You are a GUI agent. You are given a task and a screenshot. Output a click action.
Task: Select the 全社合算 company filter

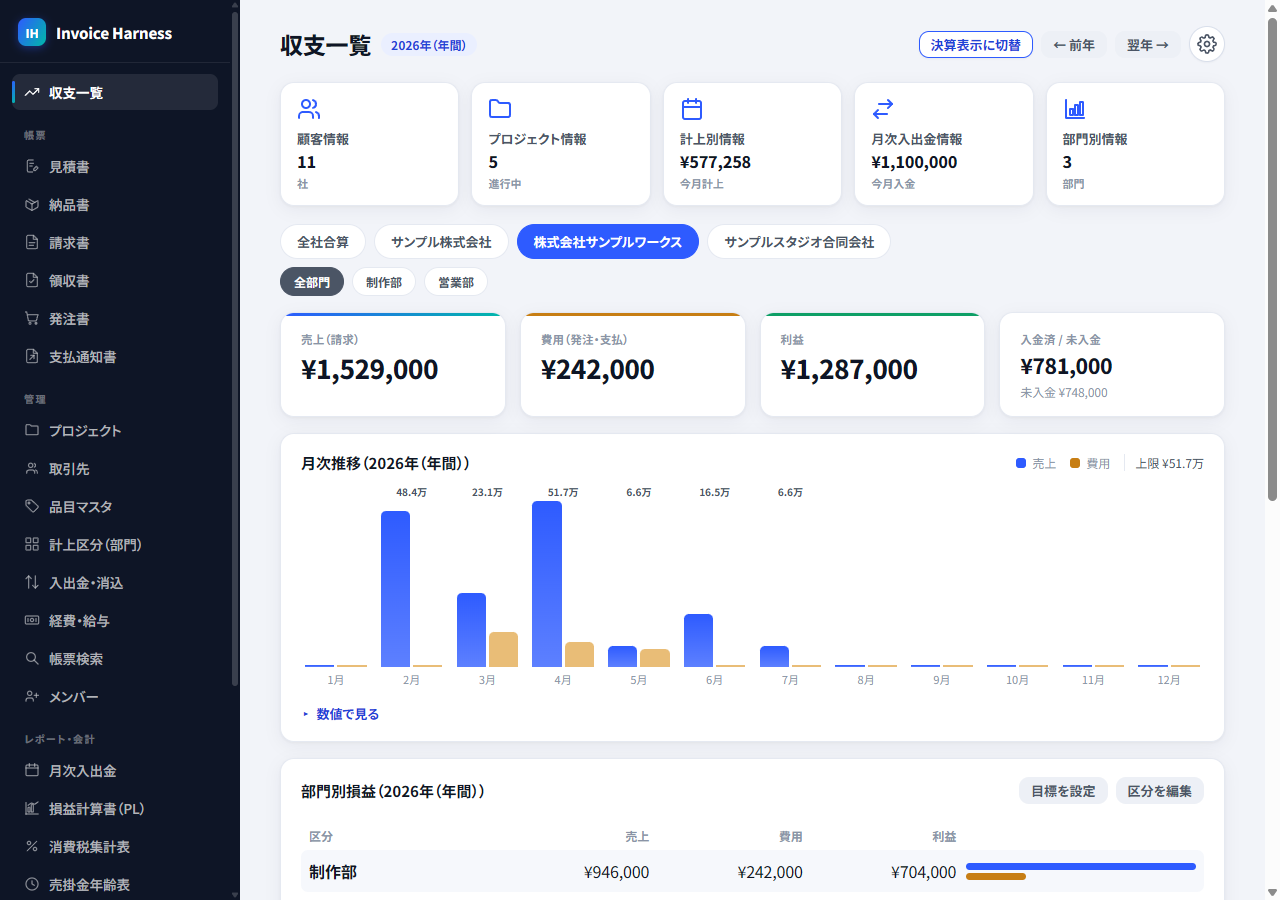[x=323, y=242]
